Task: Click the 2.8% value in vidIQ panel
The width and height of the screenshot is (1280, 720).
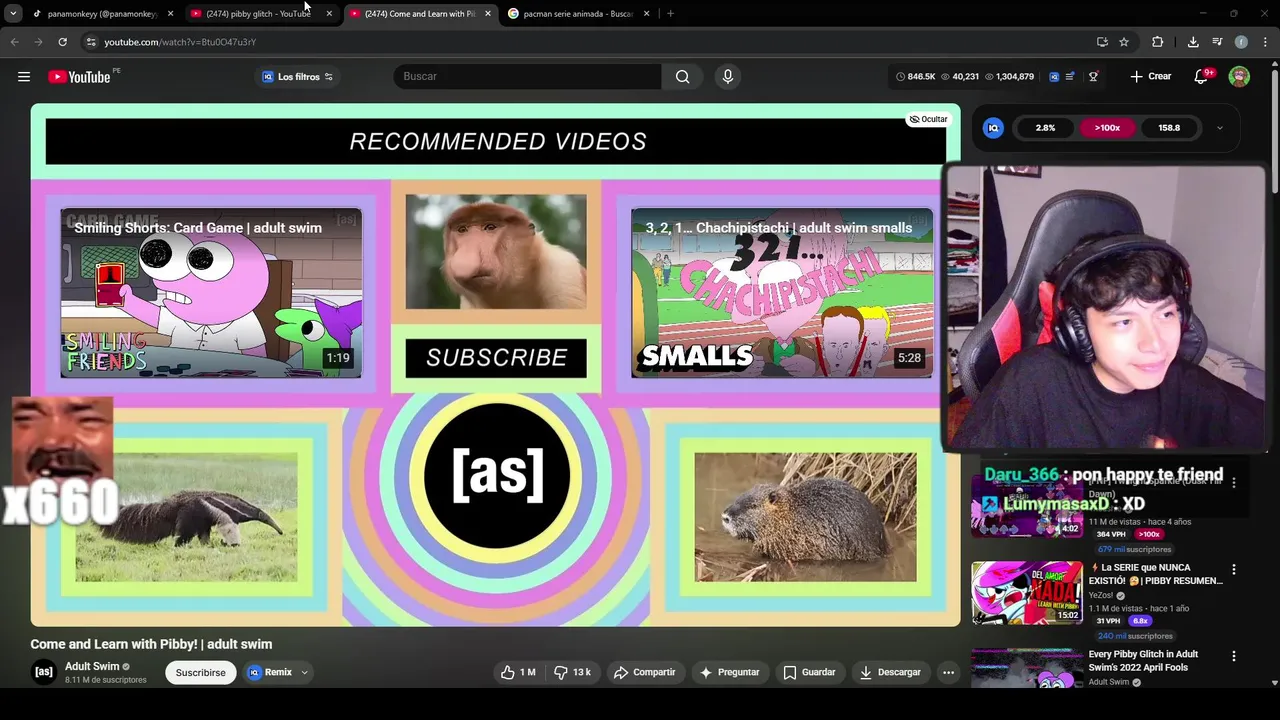Action: pos(1045,128)
